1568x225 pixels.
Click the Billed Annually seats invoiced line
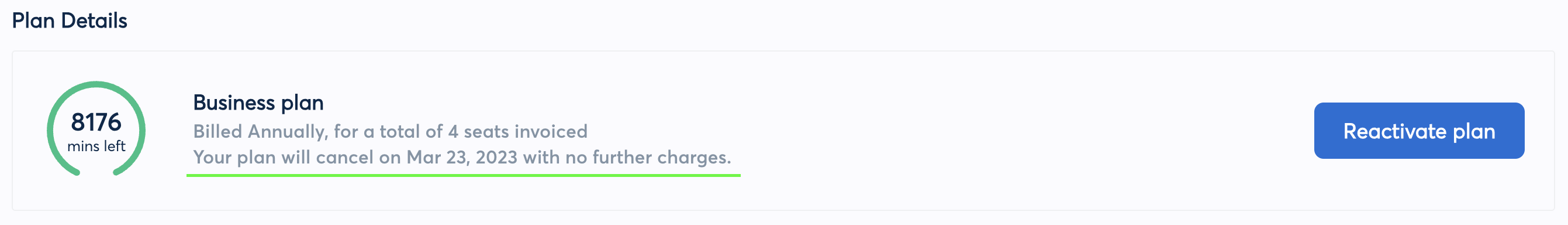(390, 131)
